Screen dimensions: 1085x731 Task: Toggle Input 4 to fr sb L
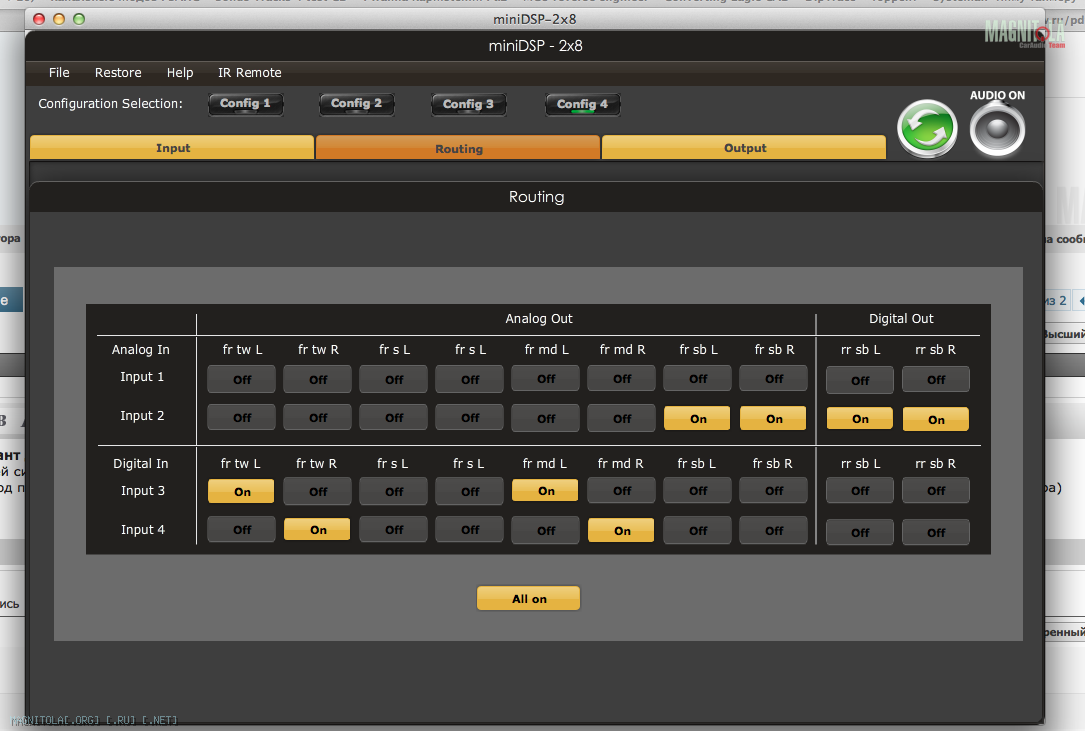coord(698,531)
